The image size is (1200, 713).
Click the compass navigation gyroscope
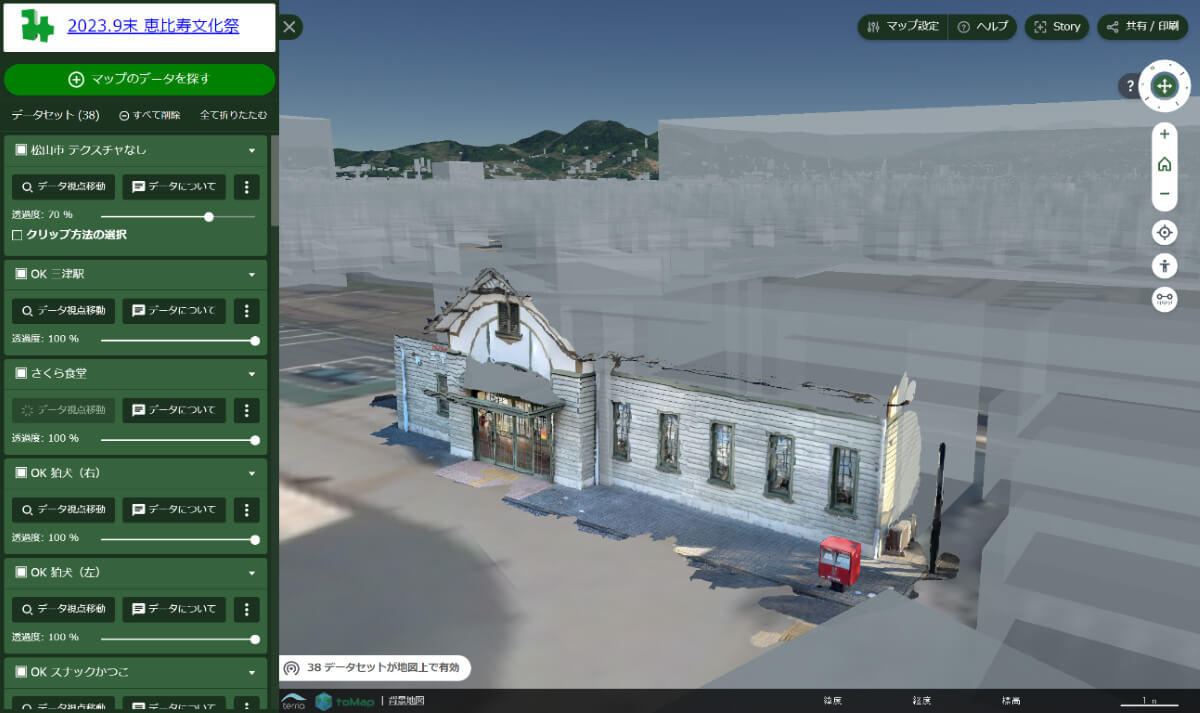coord(1164,85)
